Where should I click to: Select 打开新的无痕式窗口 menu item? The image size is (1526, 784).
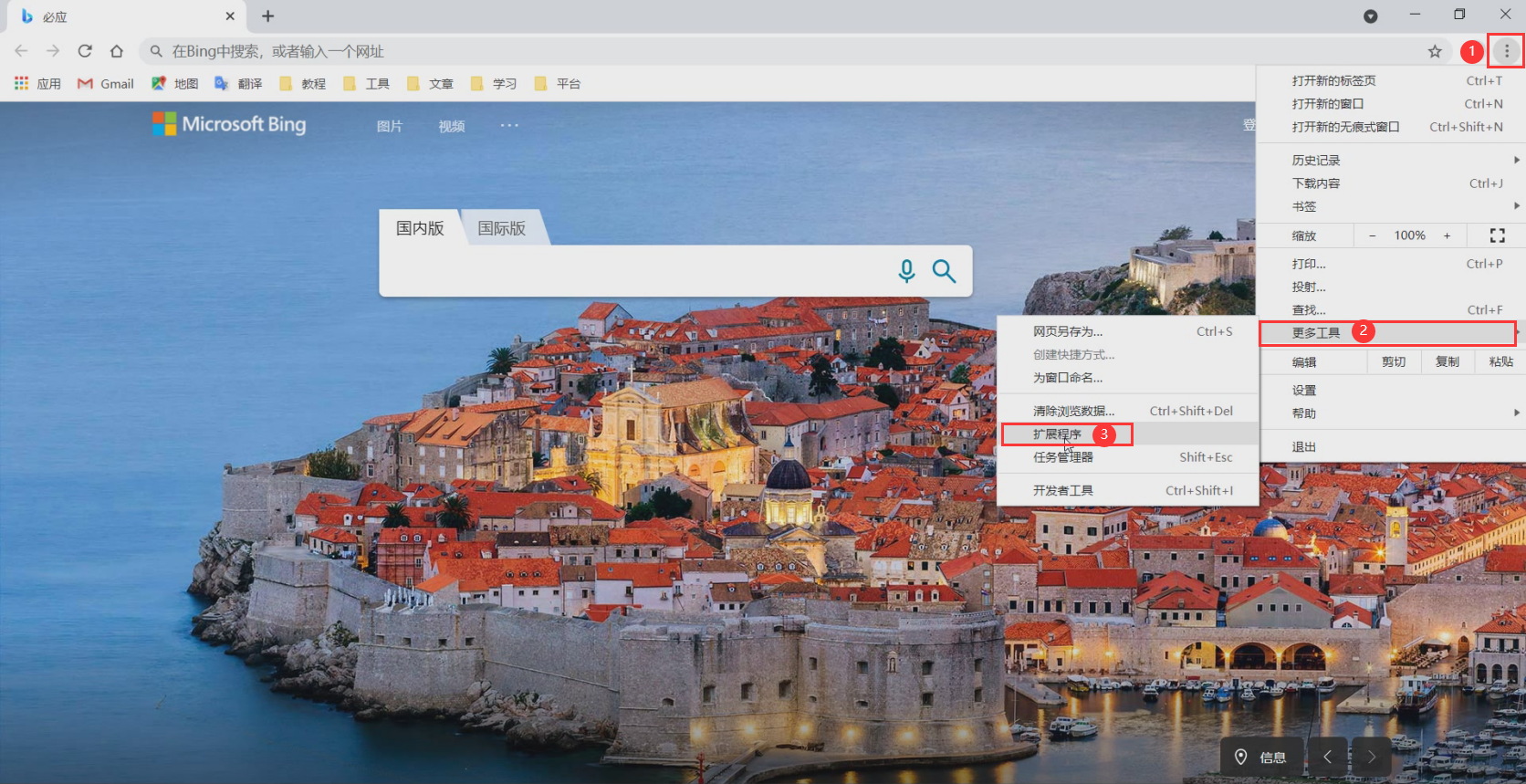pyautogui.click(x=1389, y=127)
